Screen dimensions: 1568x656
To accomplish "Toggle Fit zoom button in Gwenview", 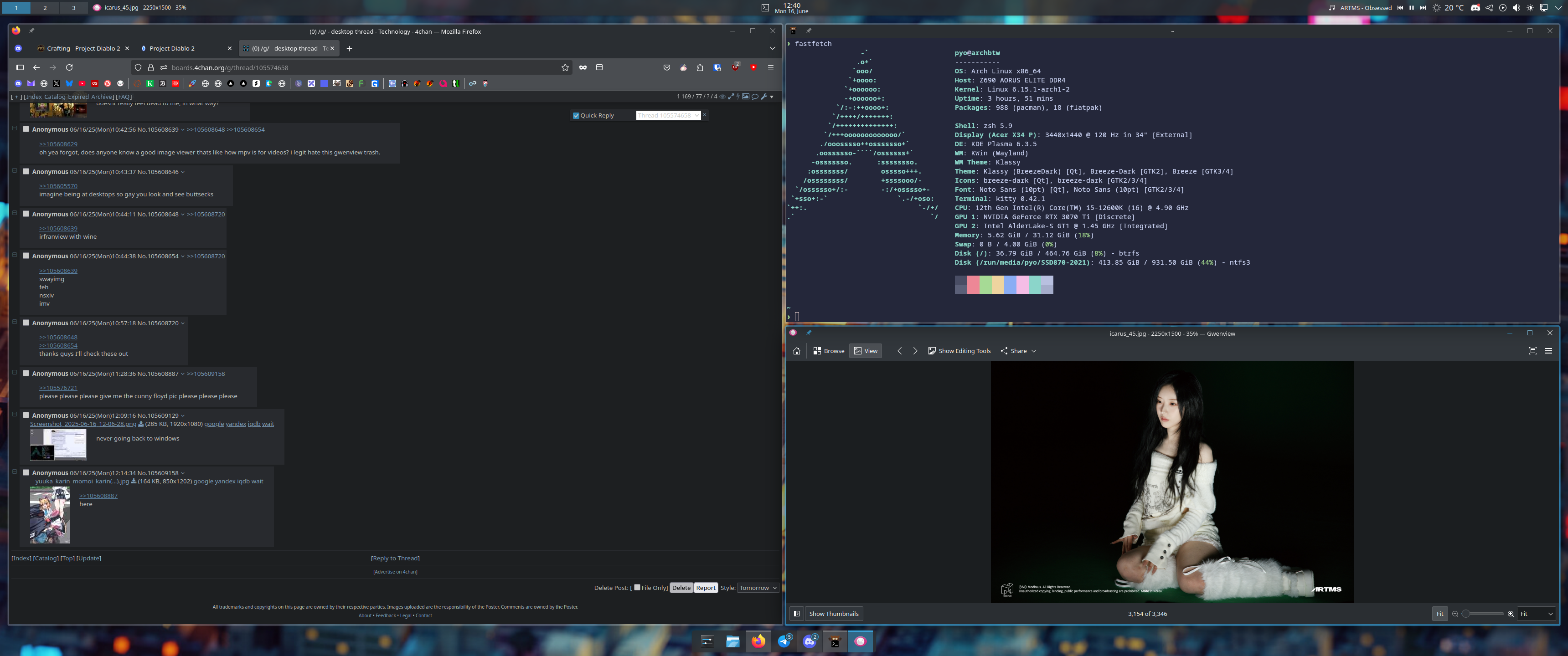I will [1439, 613].
